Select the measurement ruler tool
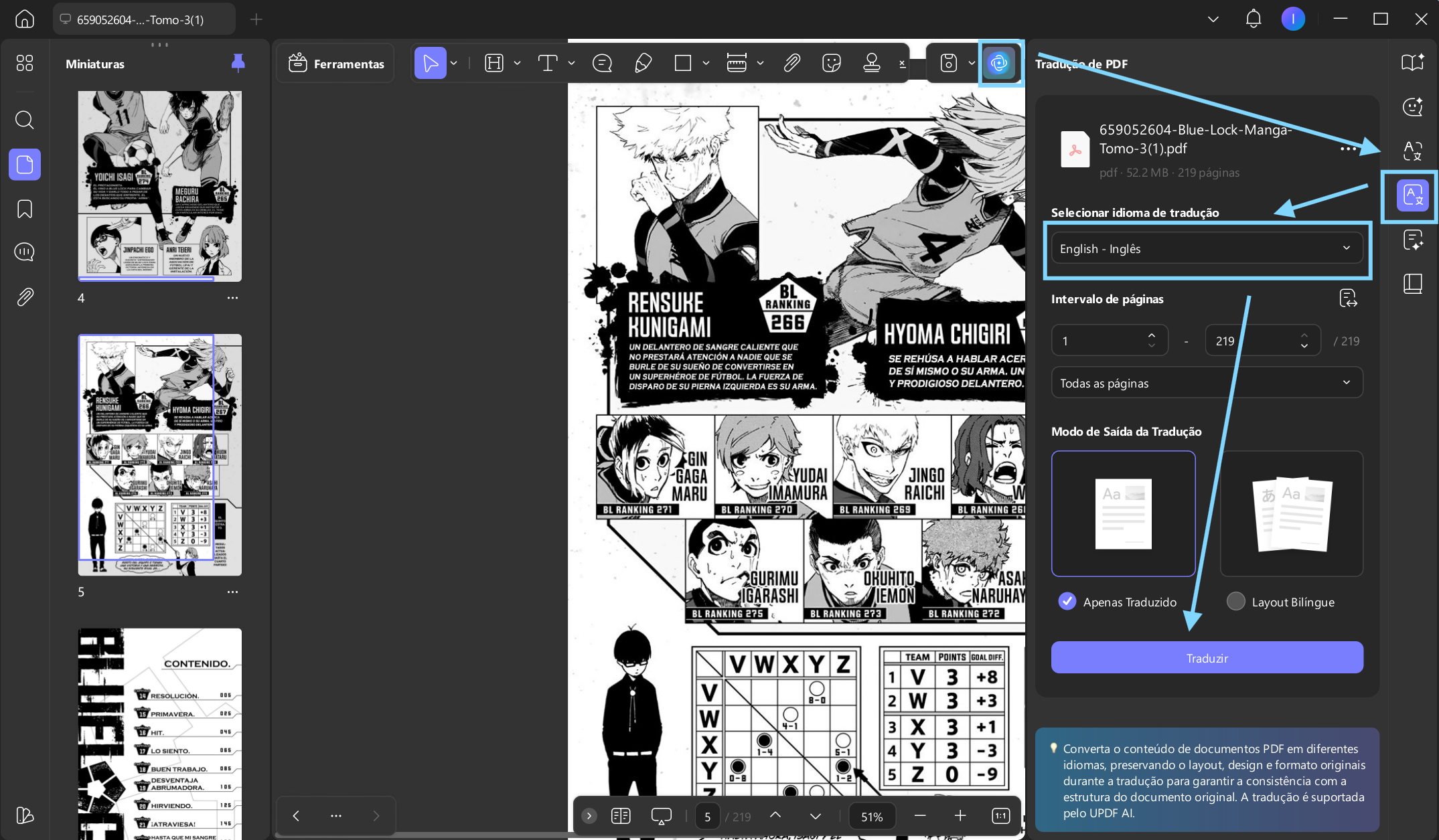The width and height of the screenshot is (1439, 840). tap(737, 64)
